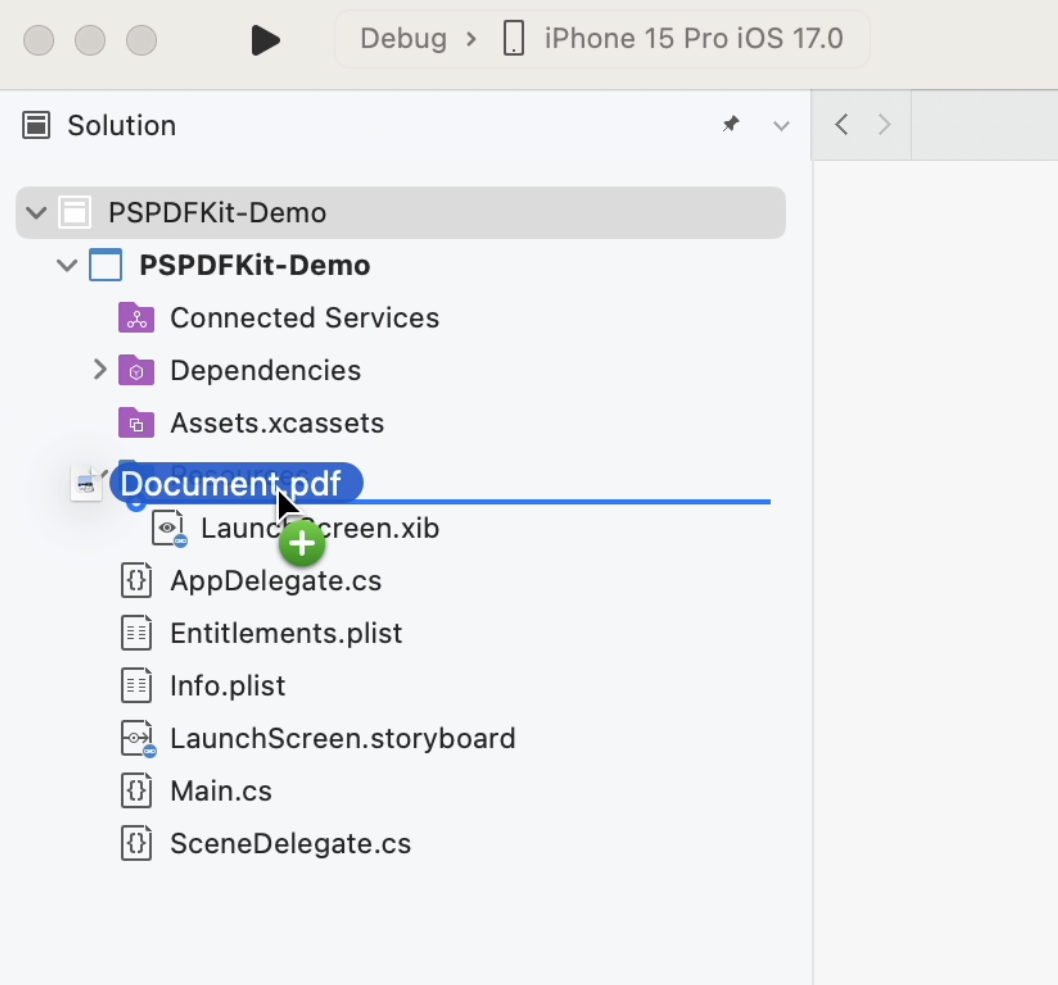This screenshot has height=985, width=1058.
Task: Click the forward navigation arrow
Action: point(884,124)
